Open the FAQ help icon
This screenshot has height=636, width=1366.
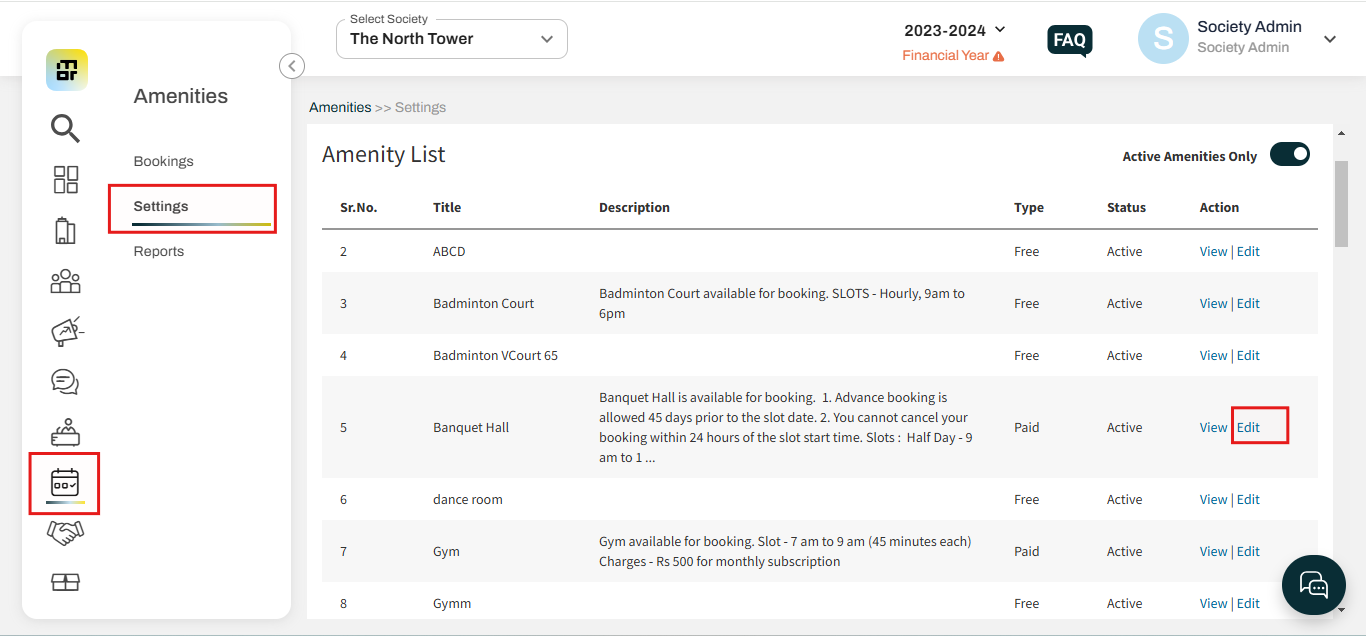pos(1069,41)
